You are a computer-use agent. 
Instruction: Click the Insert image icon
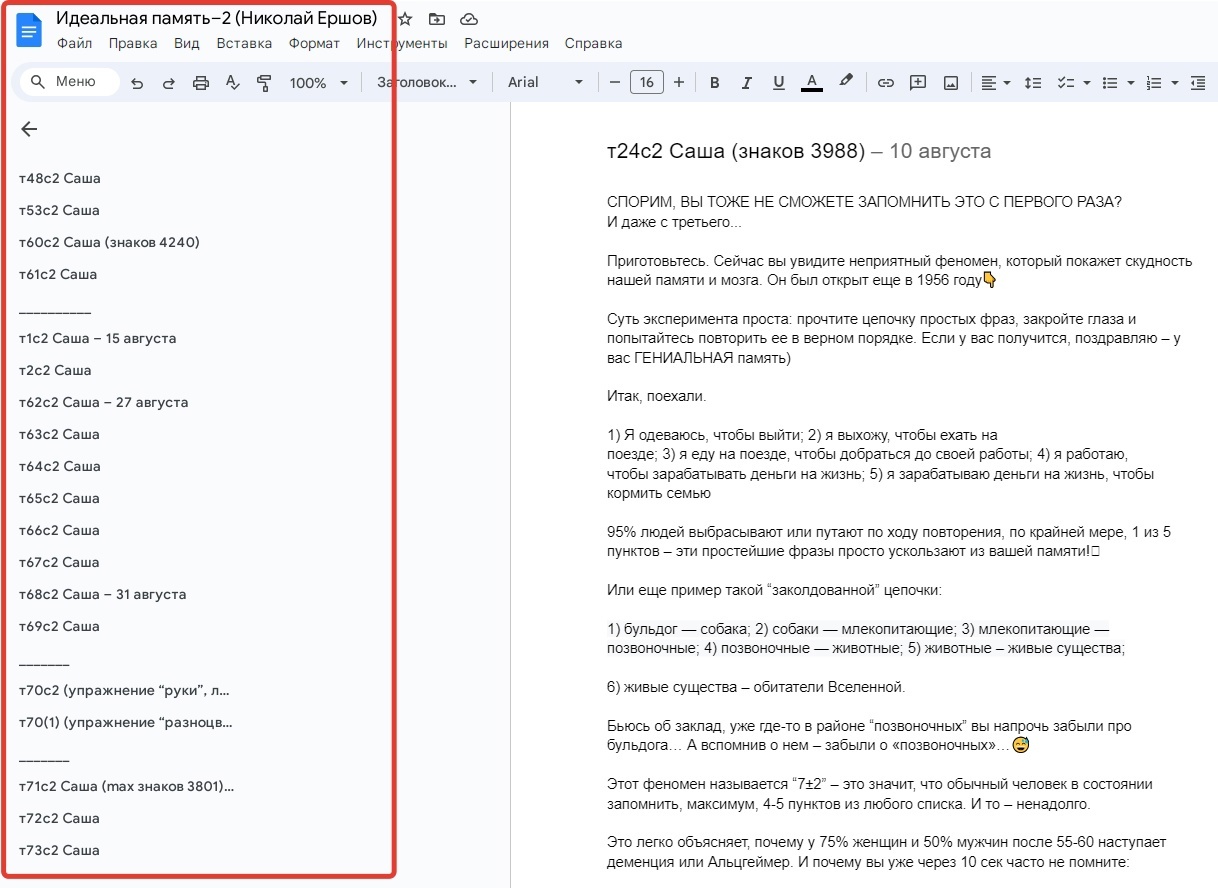[x=951, y=83]
